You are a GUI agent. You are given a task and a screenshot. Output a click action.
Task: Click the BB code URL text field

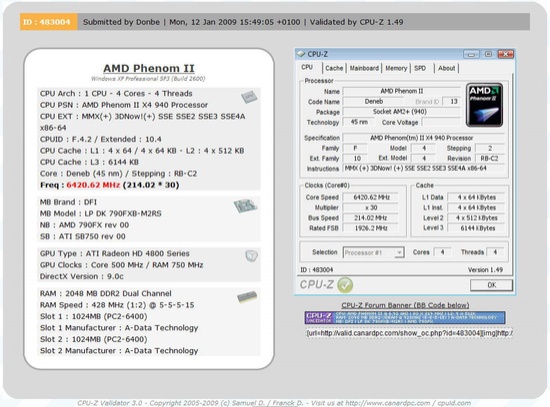(x=409, y=333)
